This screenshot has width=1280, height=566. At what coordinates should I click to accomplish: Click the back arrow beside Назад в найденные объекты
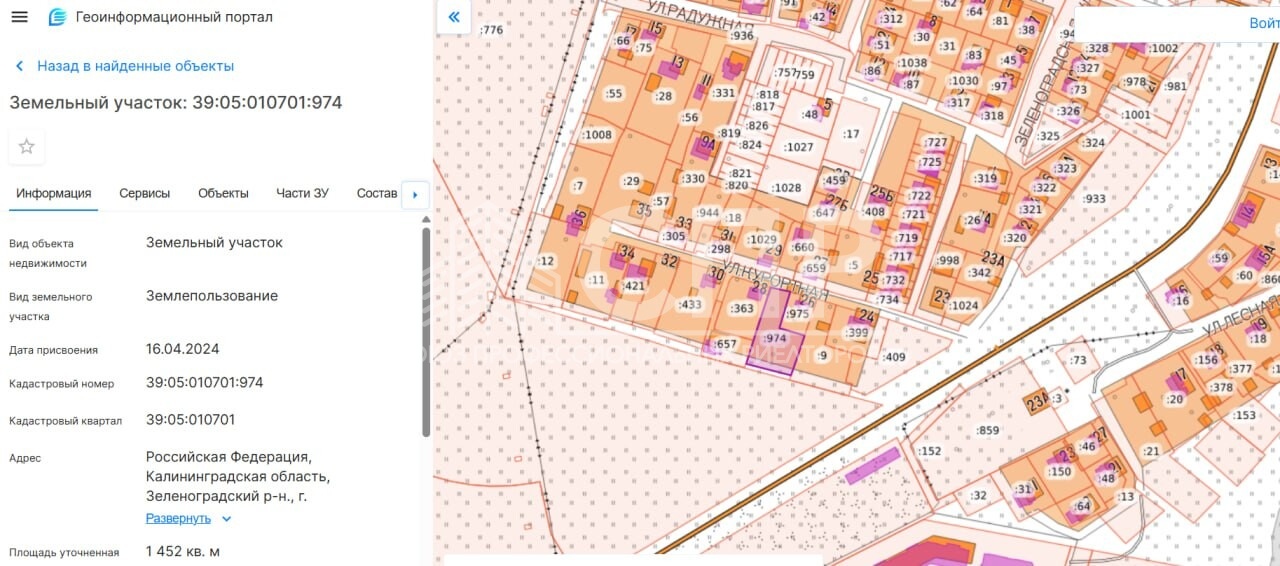point(19,66)
